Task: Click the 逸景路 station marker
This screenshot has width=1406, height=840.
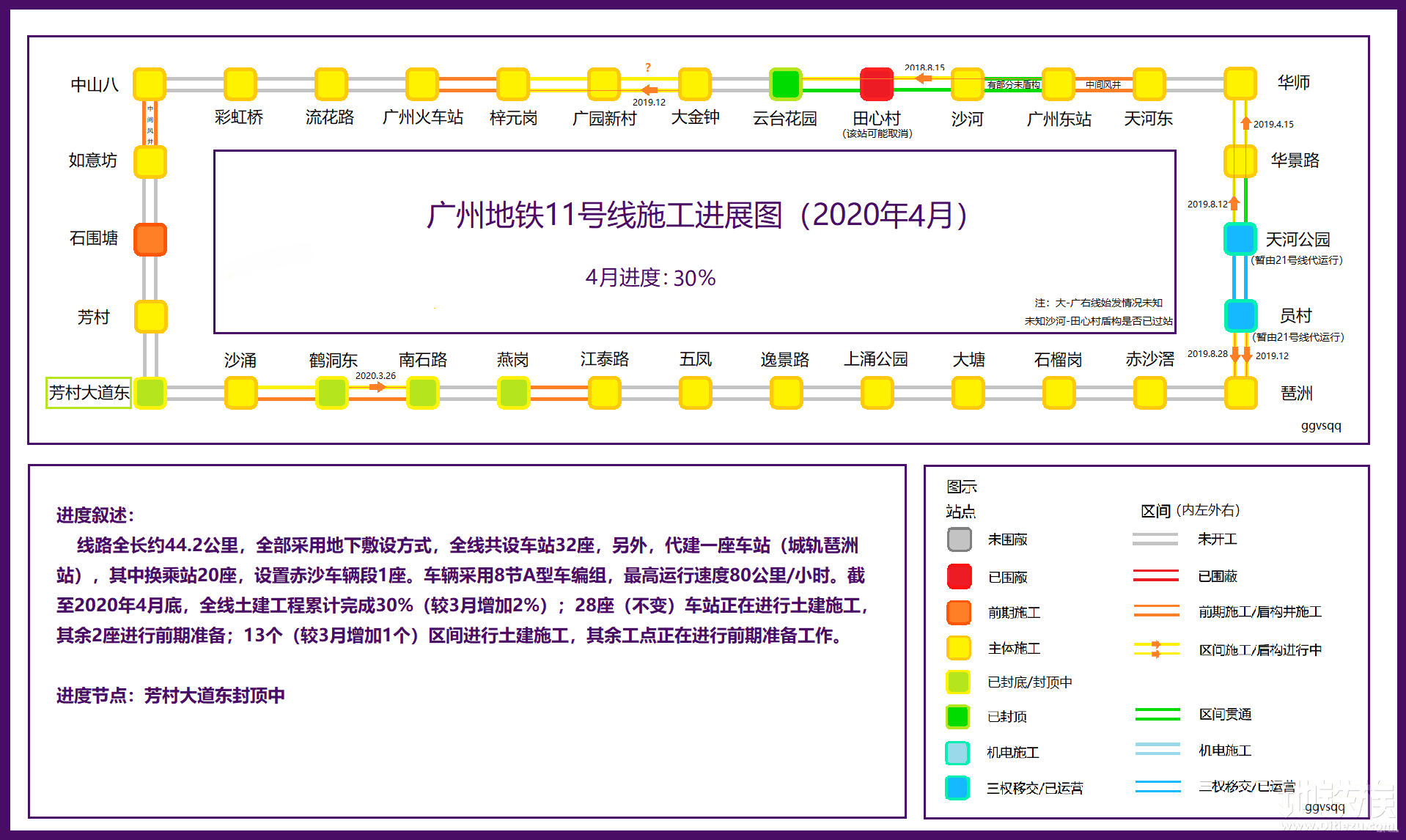Action: coord(787,393)
